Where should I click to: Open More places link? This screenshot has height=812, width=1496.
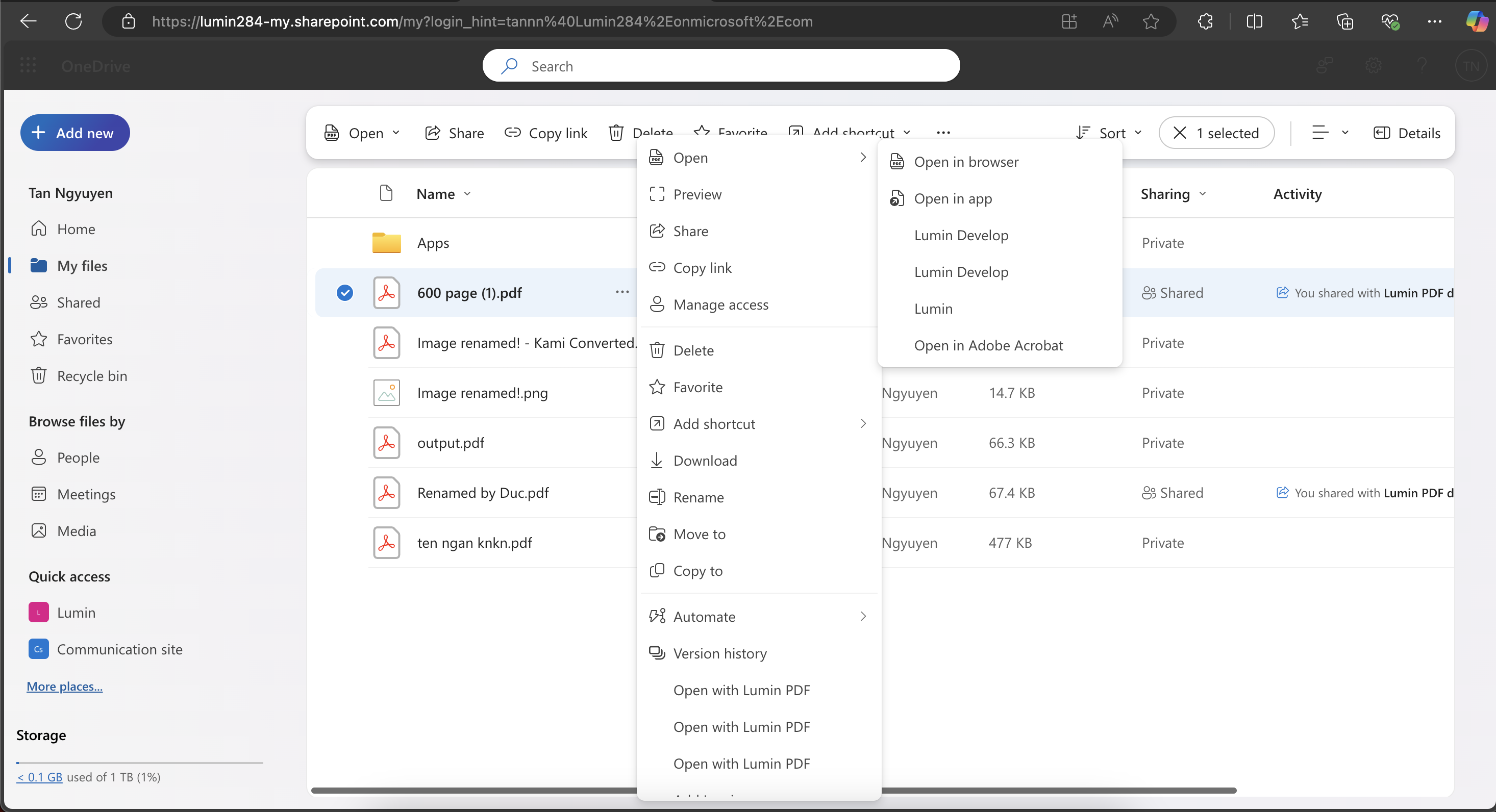click(x=64, y=686)
